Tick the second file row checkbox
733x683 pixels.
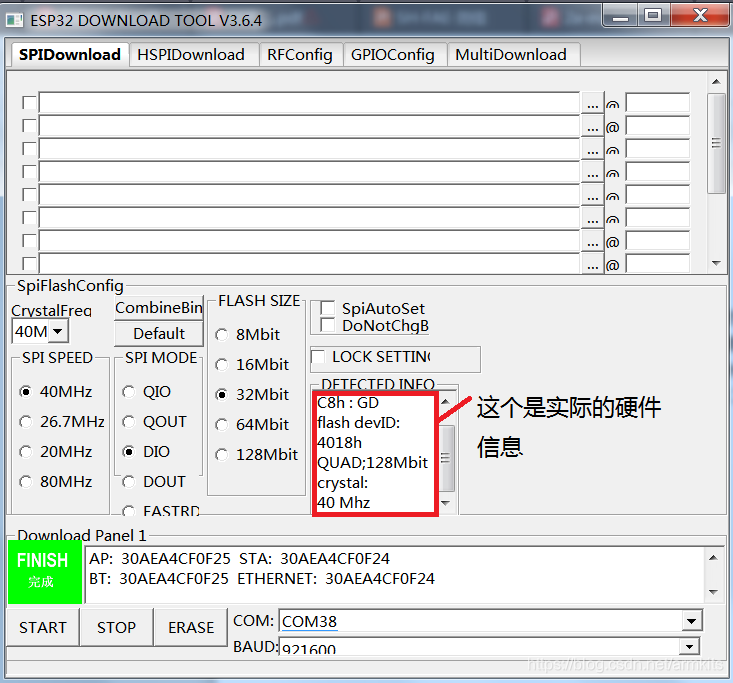click(x=29, y=126)
